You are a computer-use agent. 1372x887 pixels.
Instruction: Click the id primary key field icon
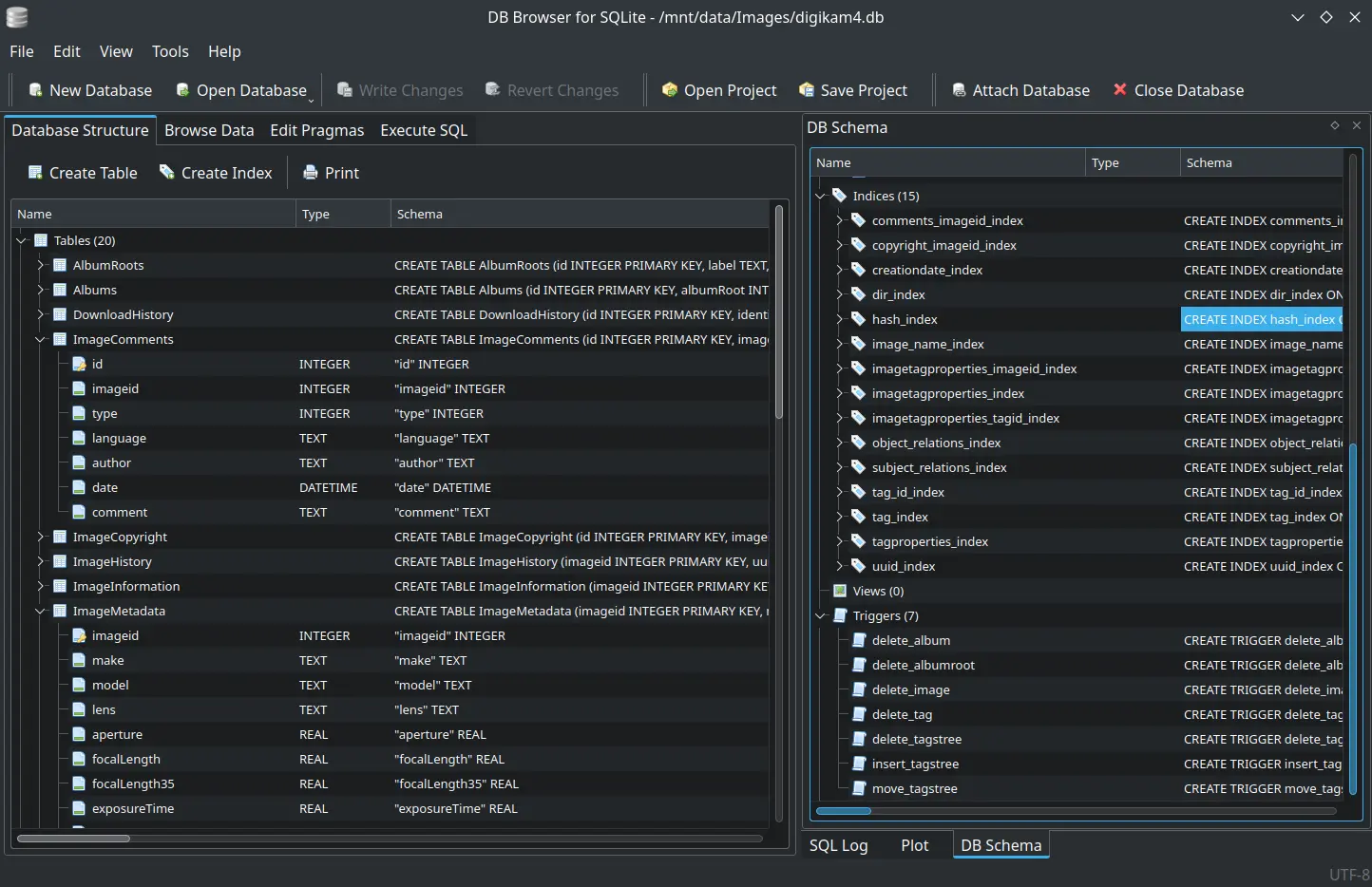(79, 364)
